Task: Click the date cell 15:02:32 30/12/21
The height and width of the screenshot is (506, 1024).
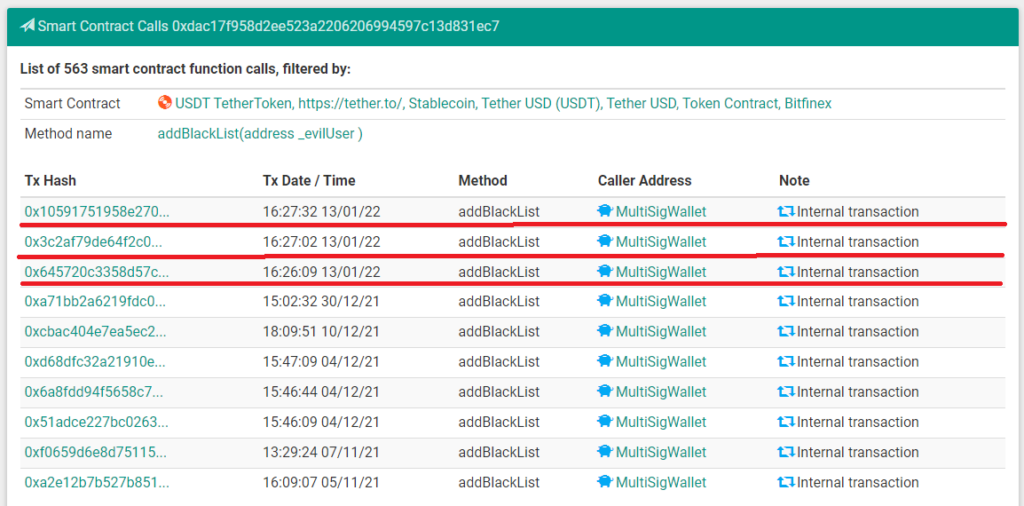Action: coord(321,302)
